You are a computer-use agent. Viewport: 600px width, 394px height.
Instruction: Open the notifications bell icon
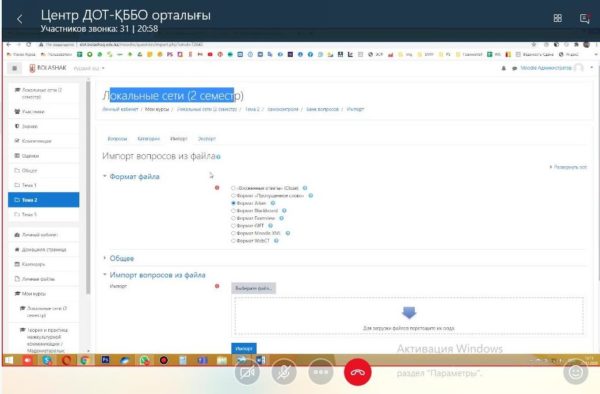tap(504, 68)
